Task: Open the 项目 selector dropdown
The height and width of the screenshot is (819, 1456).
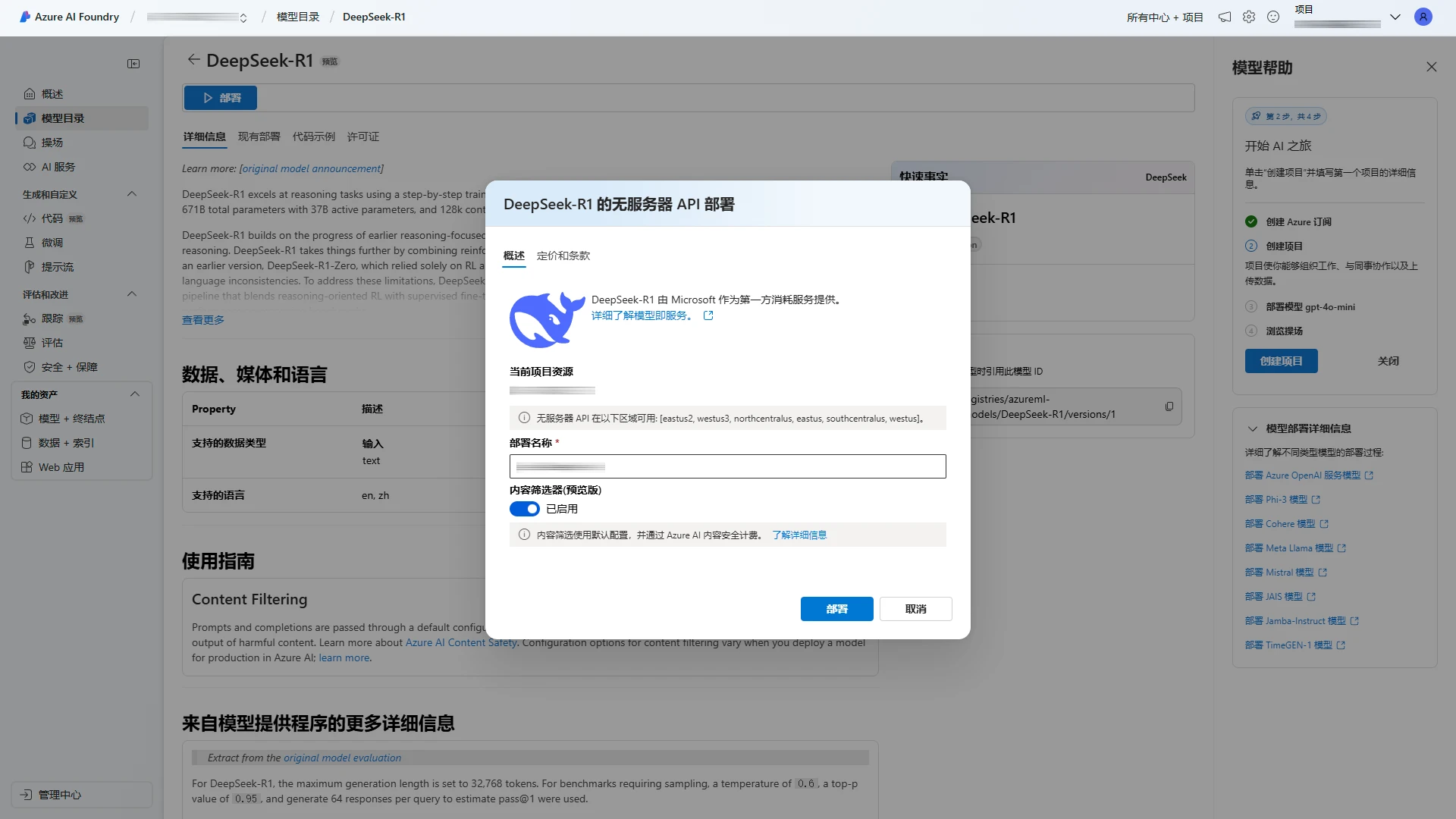Action: pyautogui.click(x=1395, y=17)
